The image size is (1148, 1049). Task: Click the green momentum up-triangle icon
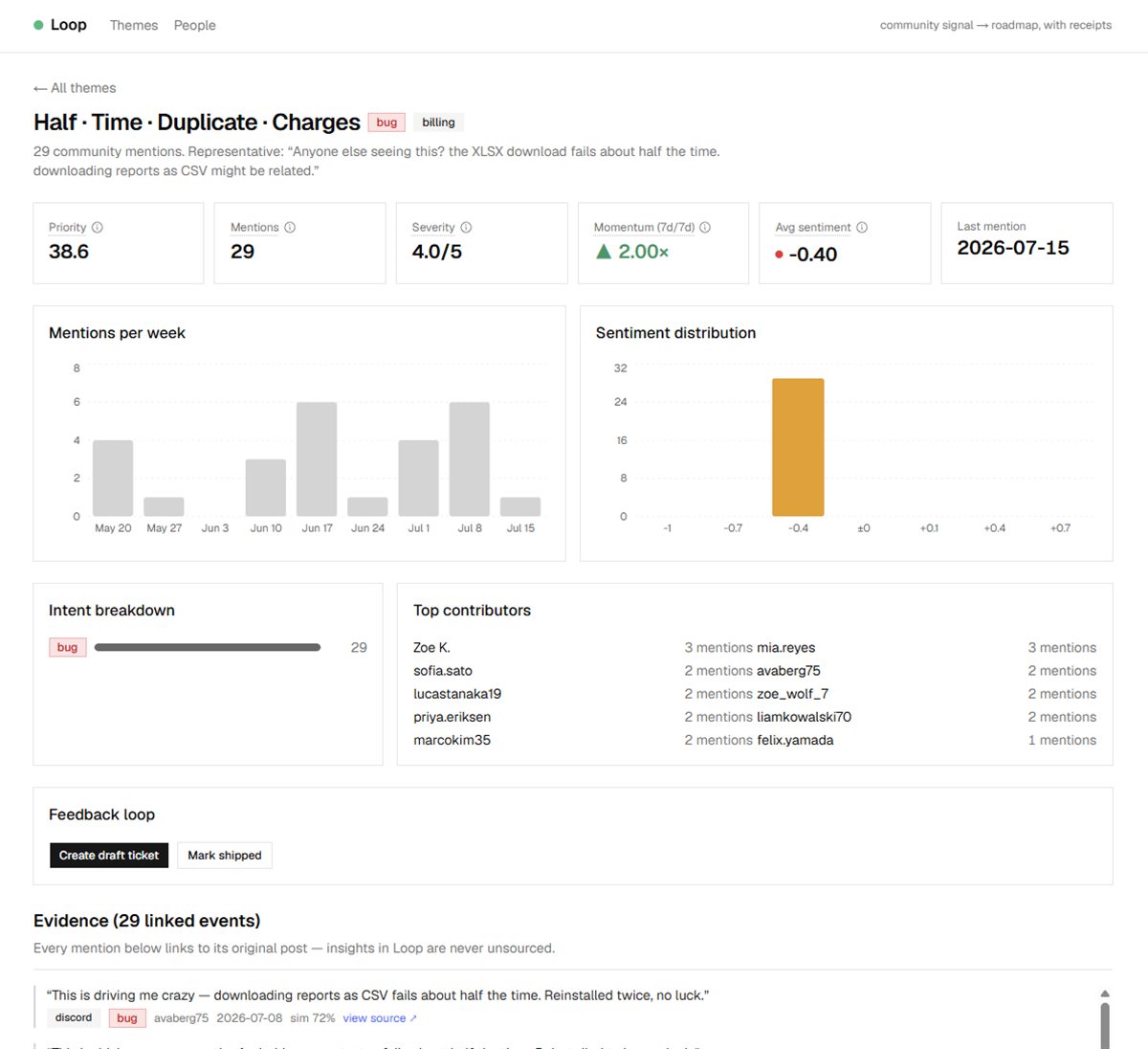[x=604, y=252]
